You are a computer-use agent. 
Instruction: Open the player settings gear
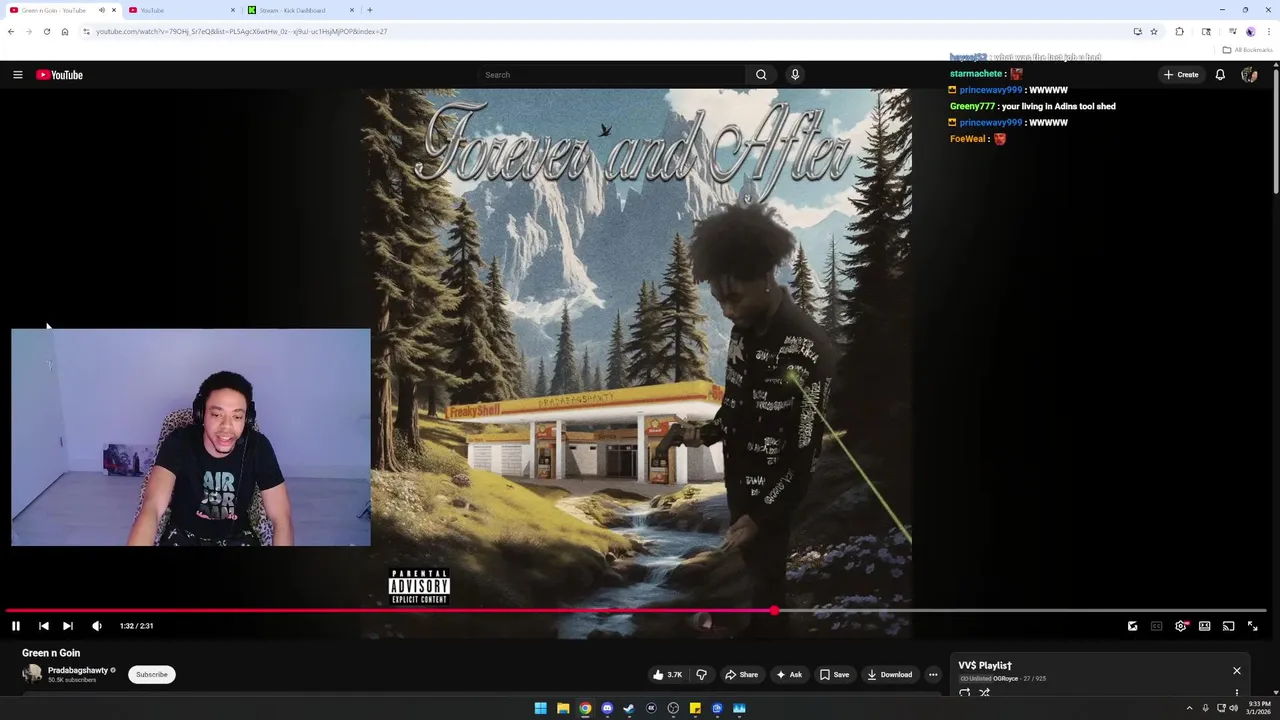[1181, 626]
